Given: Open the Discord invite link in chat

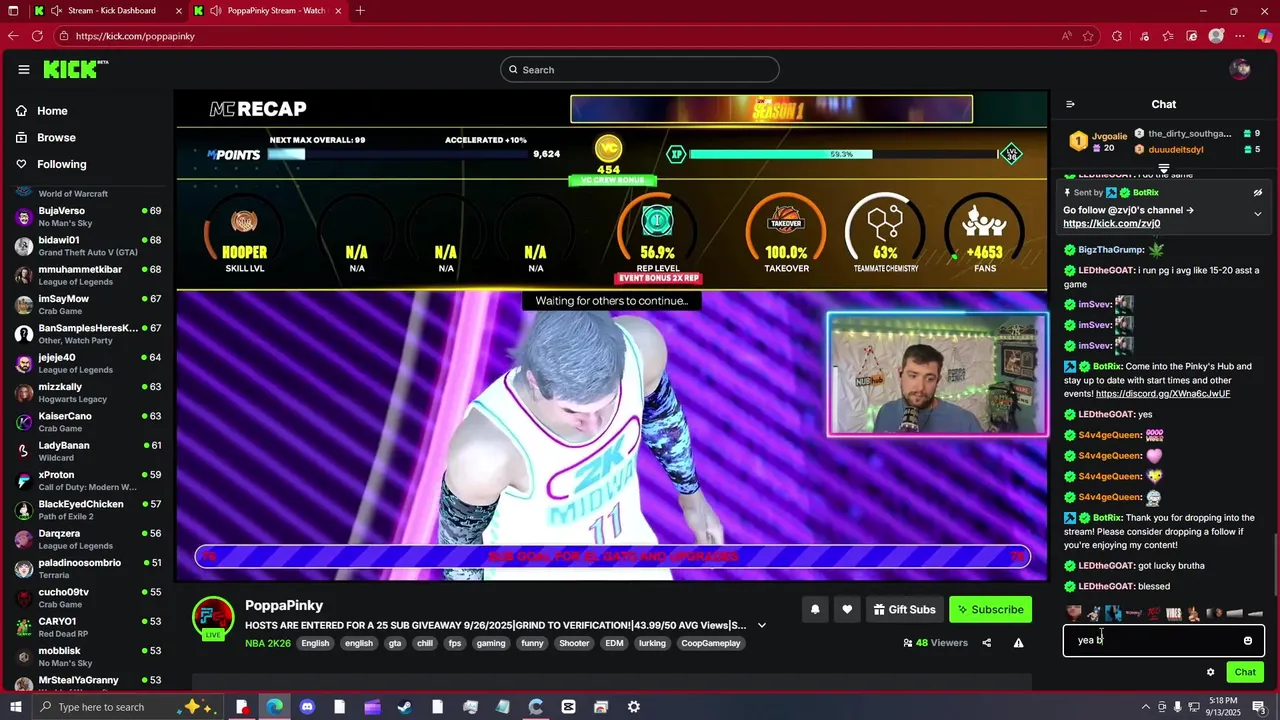Looking at the screenshot, I should tap(1163, 394).
